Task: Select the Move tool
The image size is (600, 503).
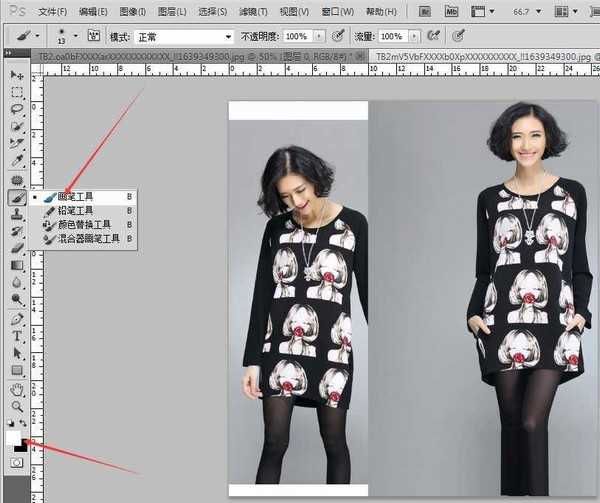Action: [x=17, y=75]
